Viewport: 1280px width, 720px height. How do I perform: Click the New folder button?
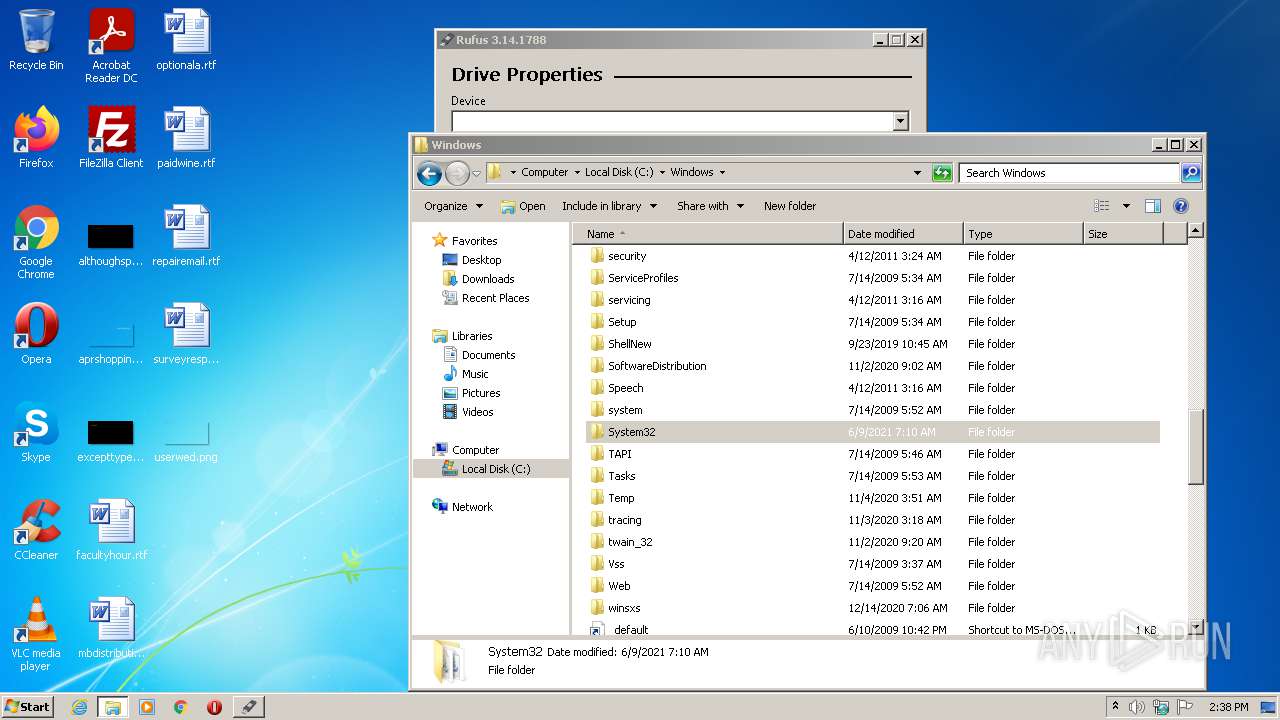point(790,206)
